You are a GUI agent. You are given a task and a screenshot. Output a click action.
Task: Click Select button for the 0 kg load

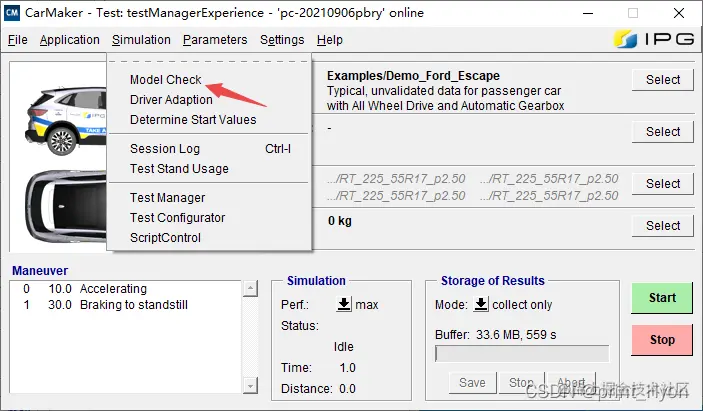(663, 225)
